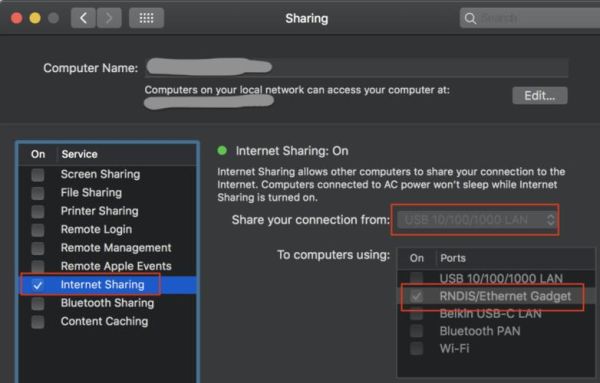Click the red close window button

pos(16,18)
